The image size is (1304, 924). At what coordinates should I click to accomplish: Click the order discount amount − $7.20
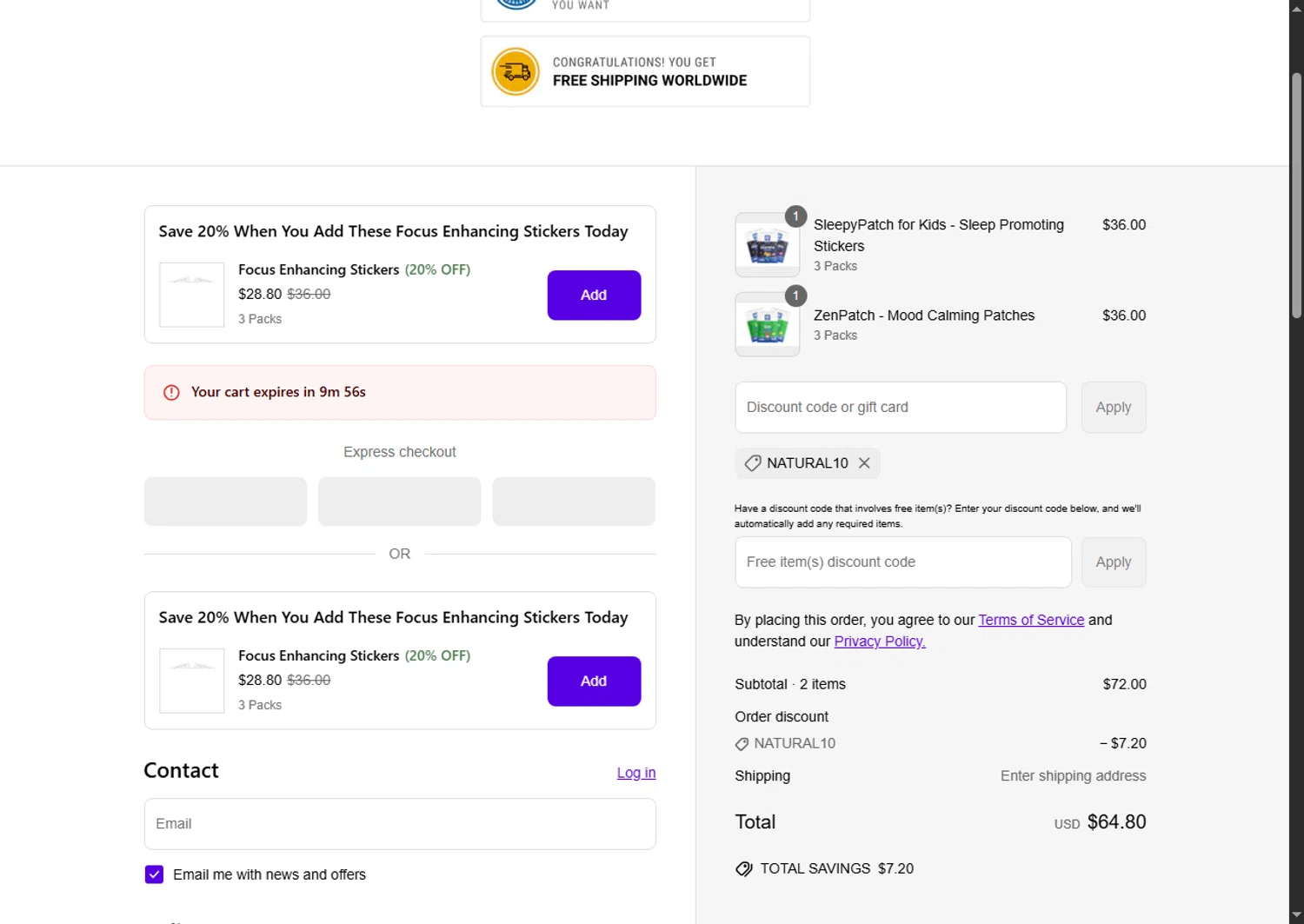[1122, 744]
